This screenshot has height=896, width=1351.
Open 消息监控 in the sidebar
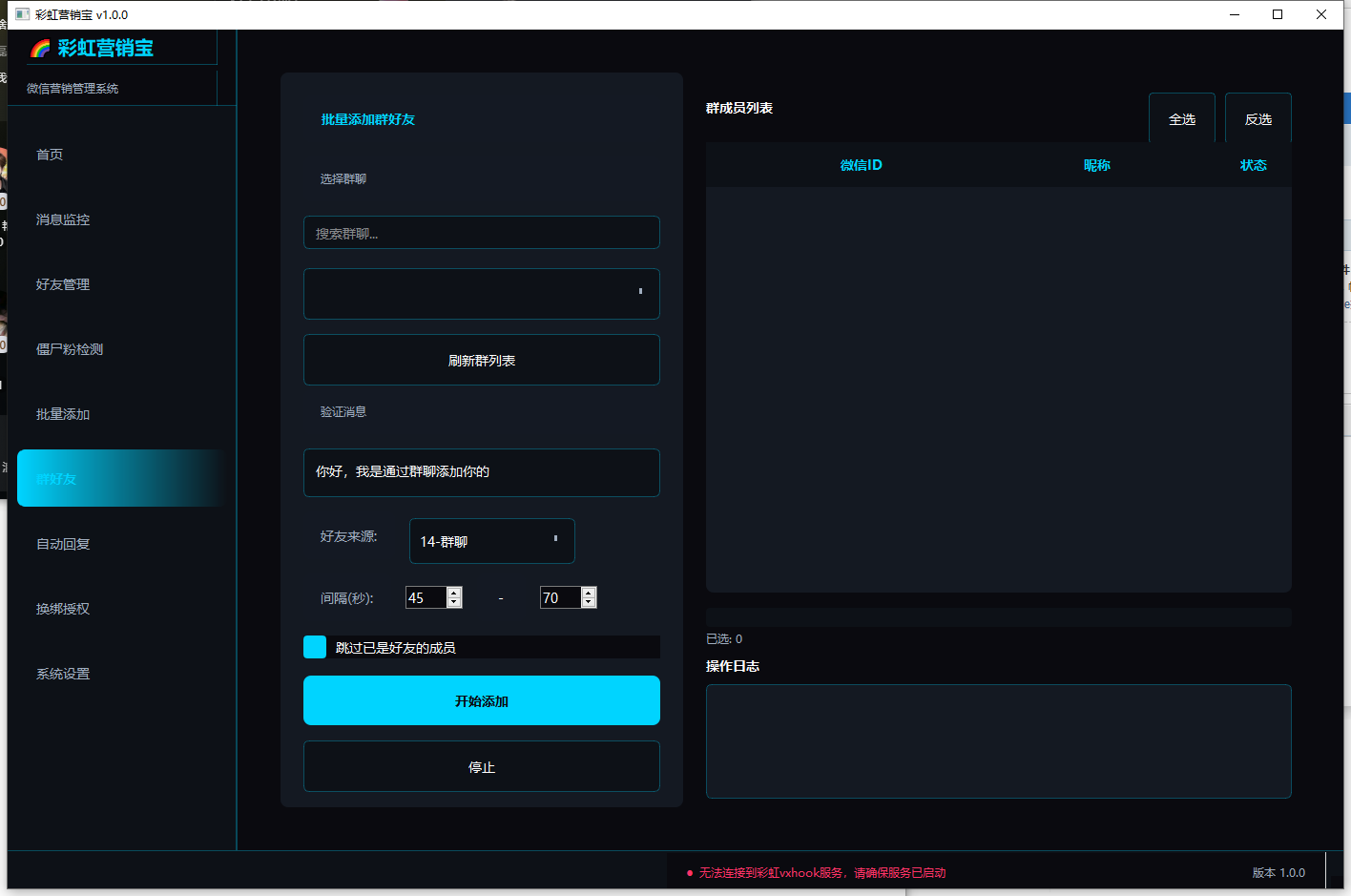pyautogui.click(x=63, y=219)
